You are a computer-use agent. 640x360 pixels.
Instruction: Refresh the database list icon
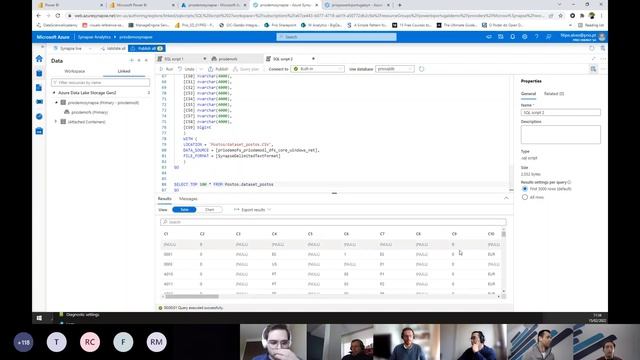pos(422,69)
